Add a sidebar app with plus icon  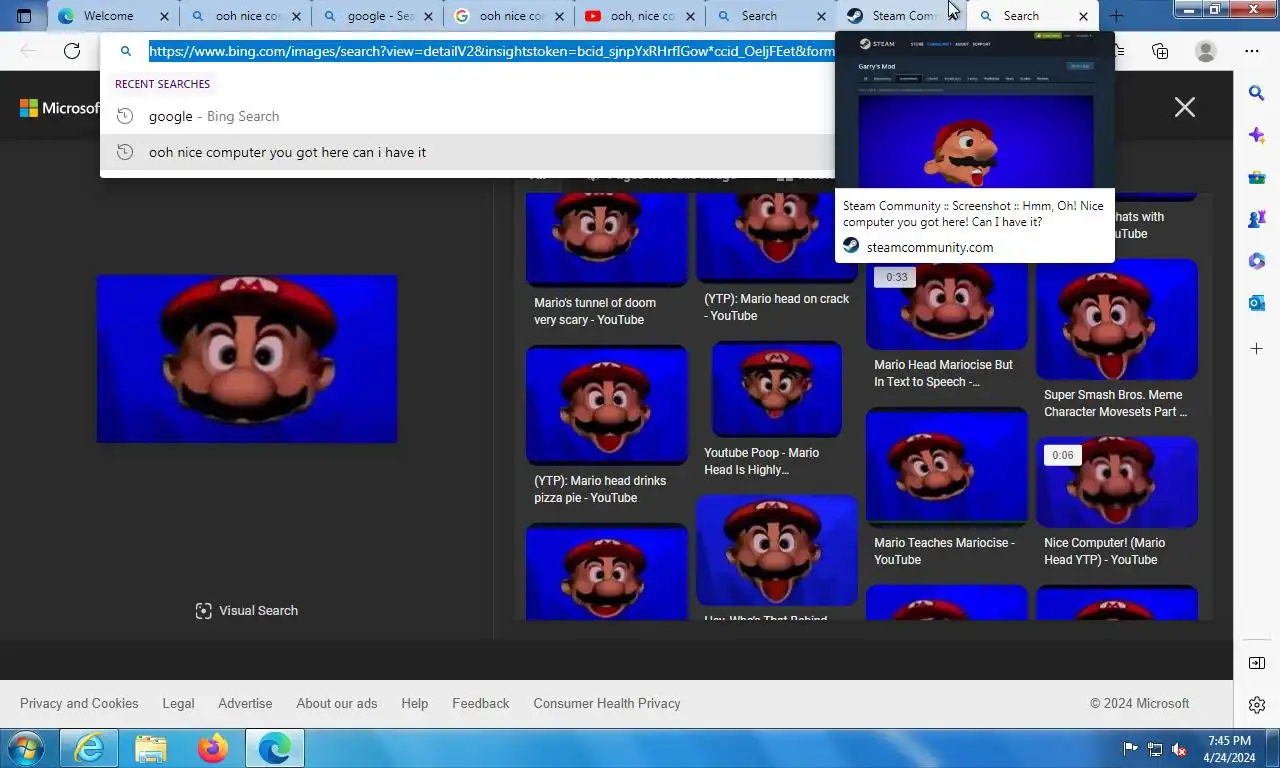pyautogui.click(x=1257, y=349)
